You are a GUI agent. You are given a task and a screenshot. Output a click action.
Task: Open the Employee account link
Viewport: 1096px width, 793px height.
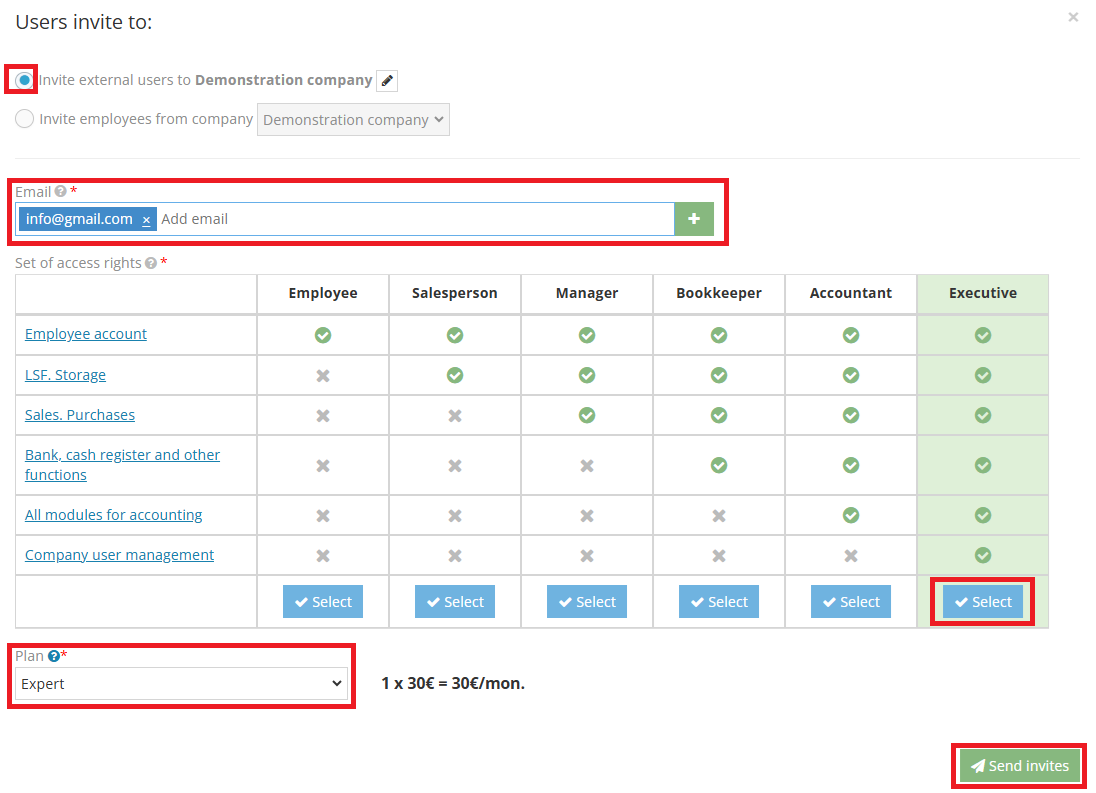click(85, 333)
